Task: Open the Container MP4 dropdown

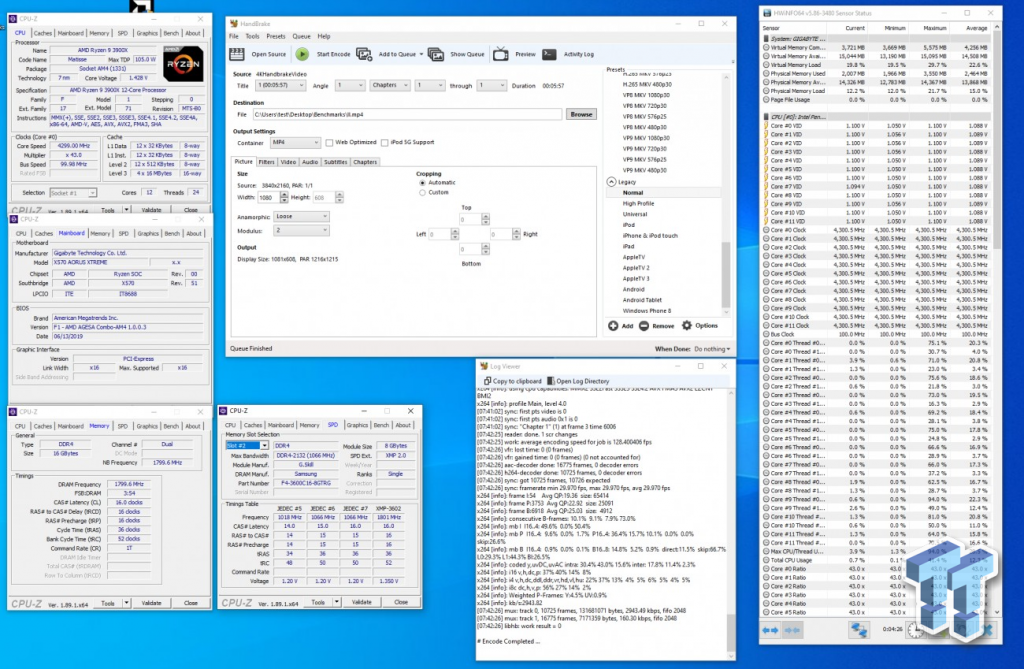Action: click(x=298, y=143)
